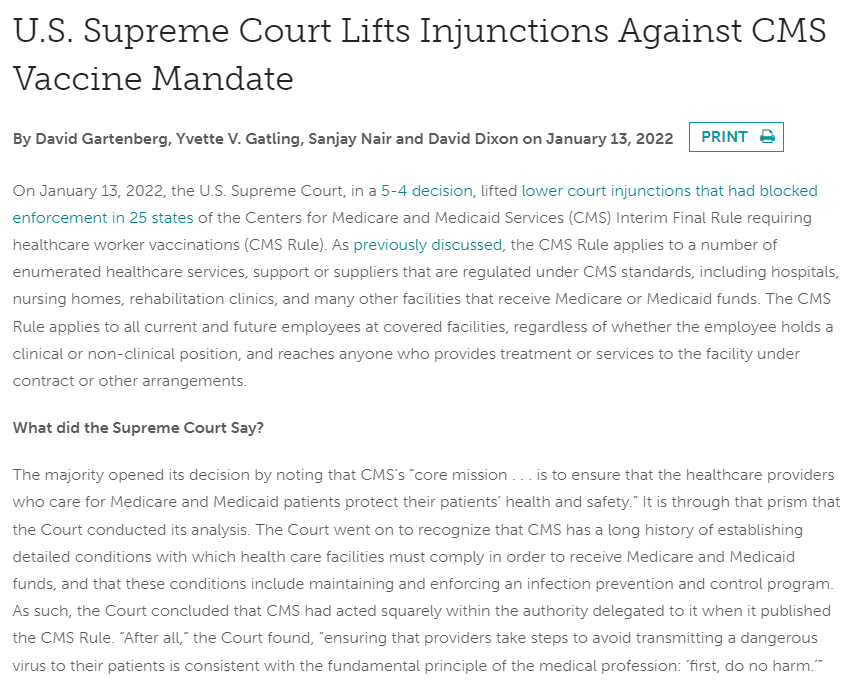Click the byline date January 13, 2022
Viewport: 866px width, 690px height.
[x=609, y=138]
